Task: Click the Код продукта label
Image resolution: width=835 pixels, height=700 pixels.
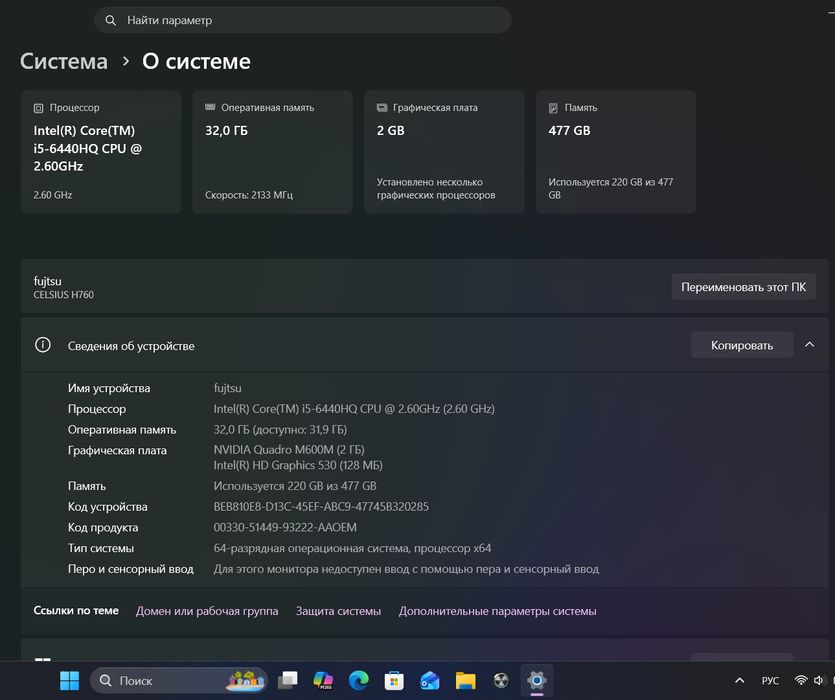Action: (103, 527)
